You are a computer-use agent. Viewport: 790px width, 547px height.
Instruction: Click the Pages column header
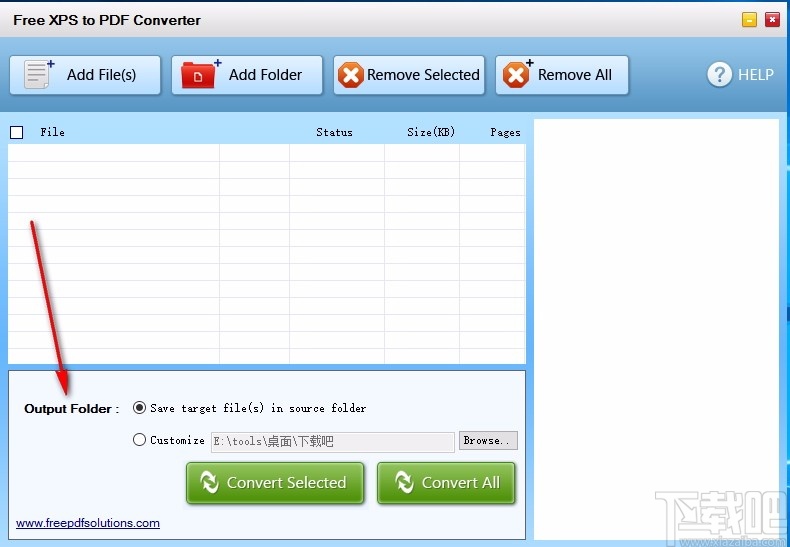click(505, 132)
